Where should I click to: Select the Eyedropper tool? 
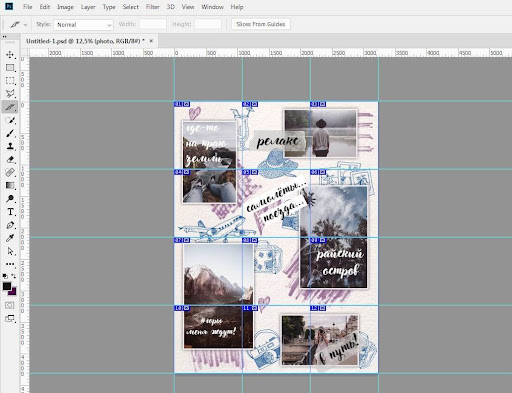click(x=10, y=238)
